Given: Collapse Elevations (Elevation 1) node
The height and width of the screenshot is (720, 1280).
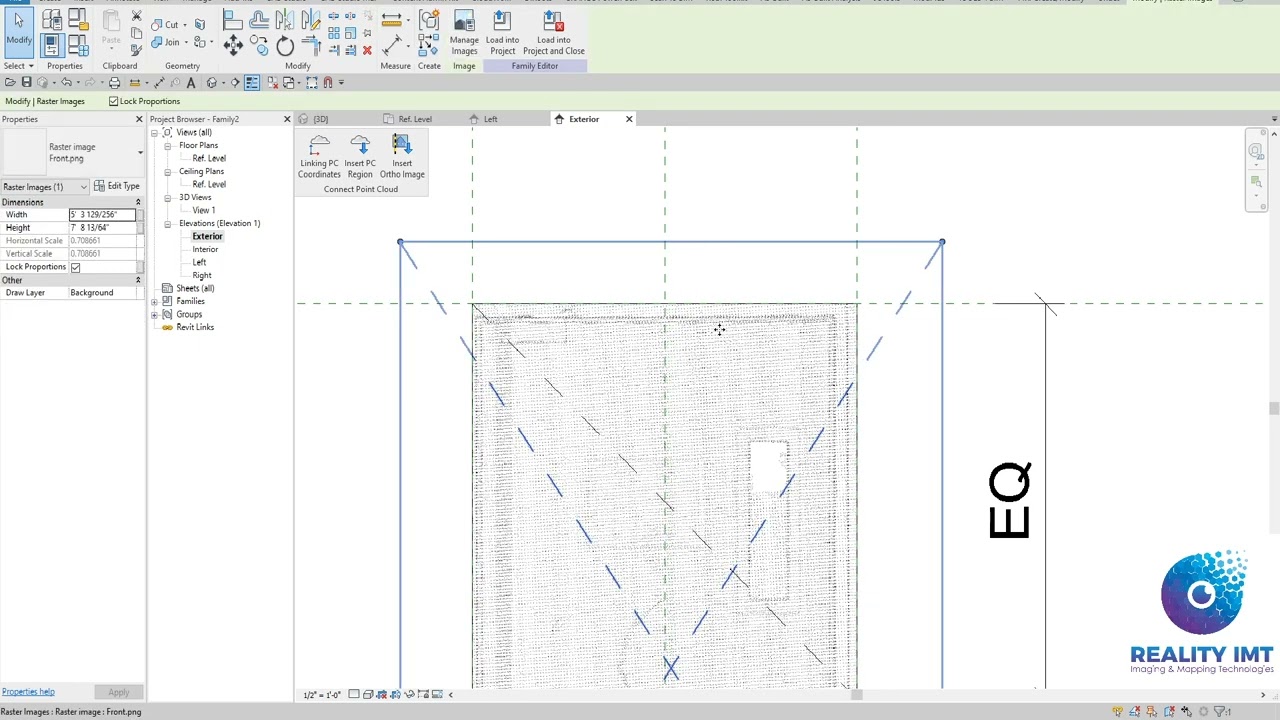Looking at the screenshot, I should tap(167, 224).
